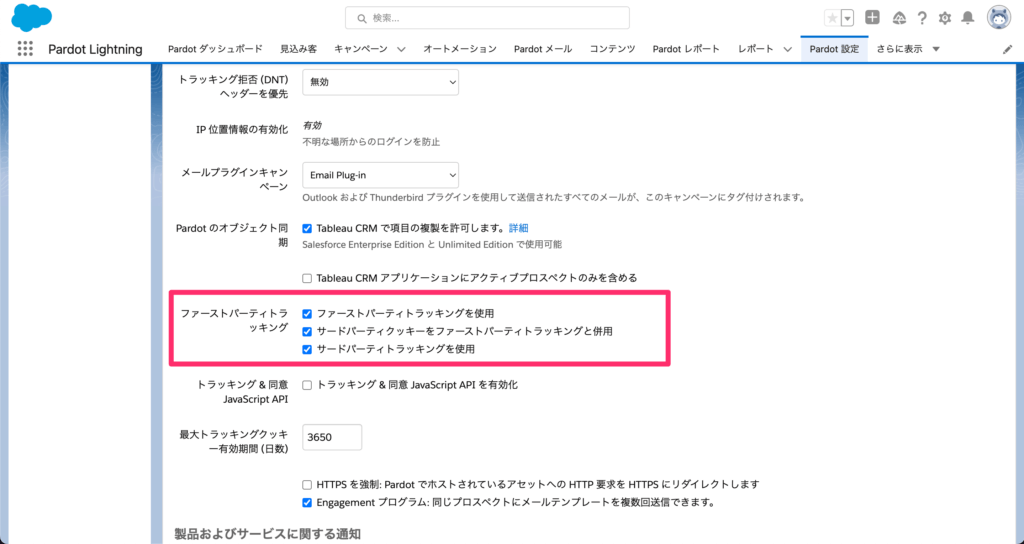Viewport: 1024px width, 544px height.
Task: Click the IP 位置情報の有効化 label
Action: point(242,129)
